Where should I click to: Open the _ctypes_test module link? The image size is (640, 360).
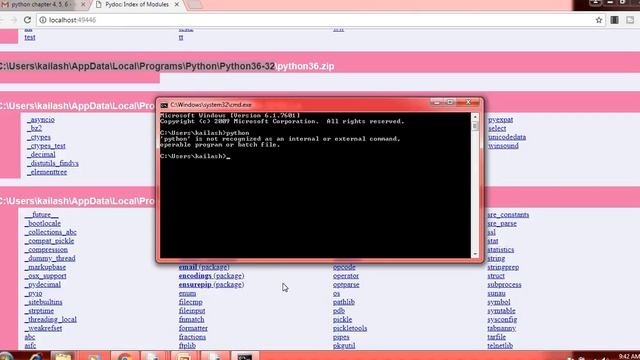point(46,146)
